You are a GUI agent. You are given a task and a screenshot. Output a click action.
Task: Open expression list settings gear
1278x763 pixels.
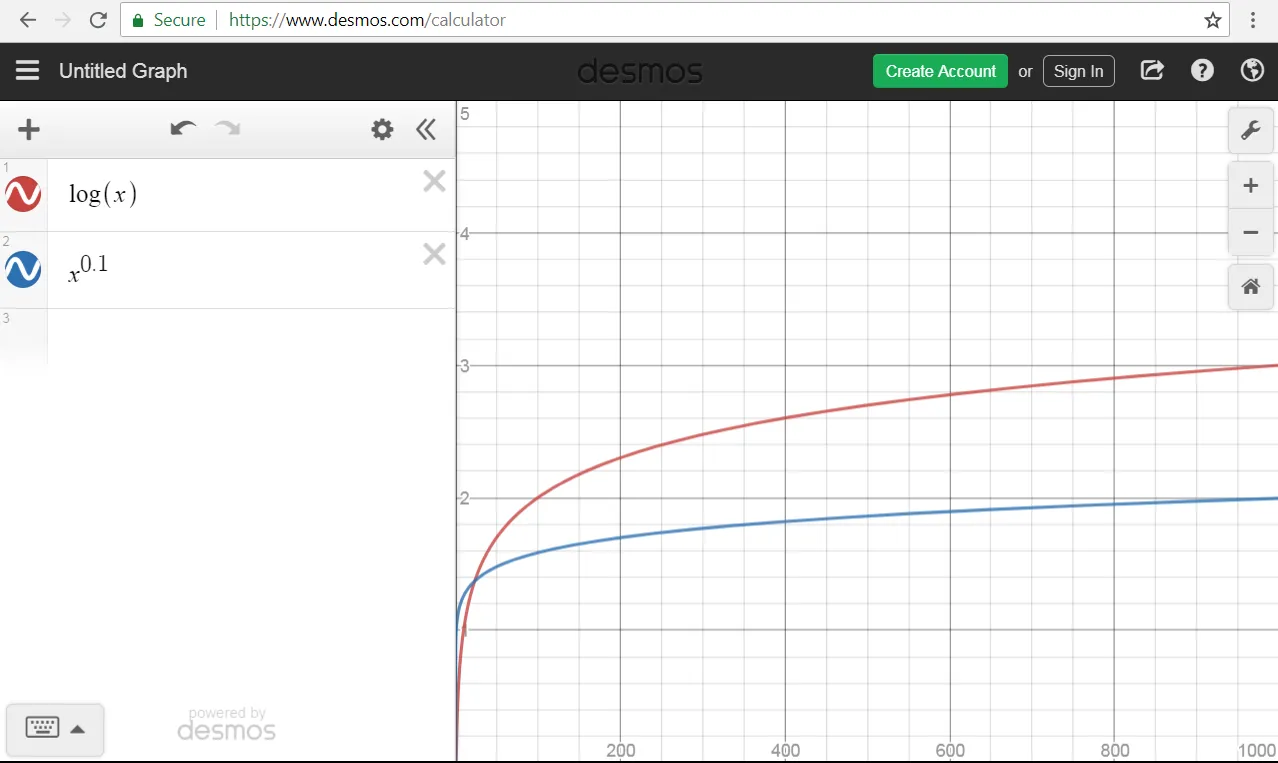point(382,129)
